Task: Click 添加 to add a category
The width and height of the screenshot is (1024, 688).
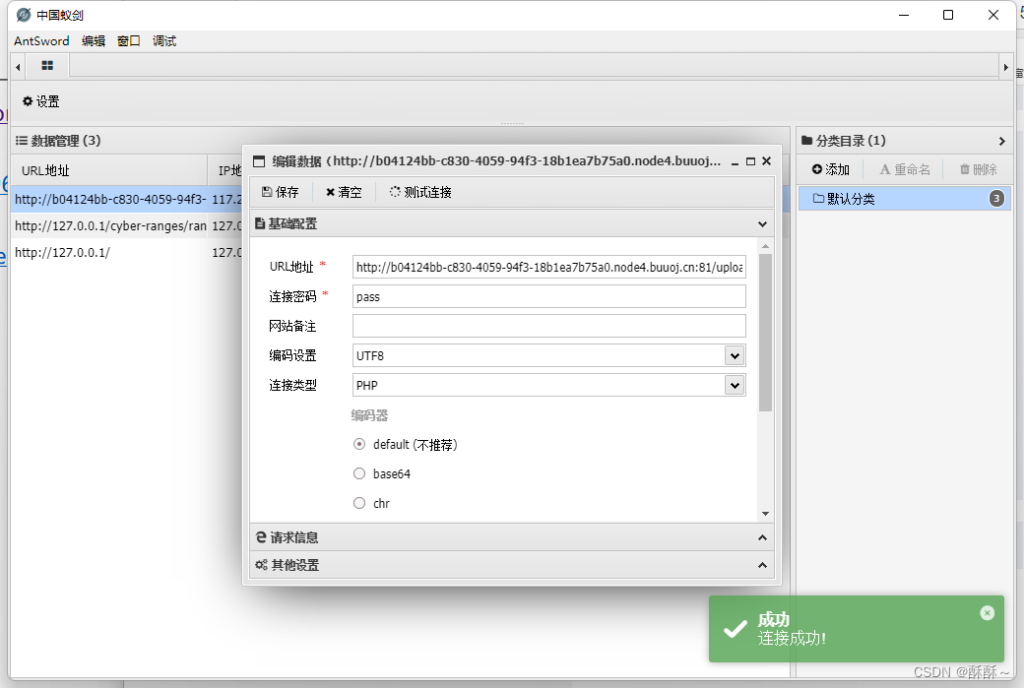Action: point(831,170)
